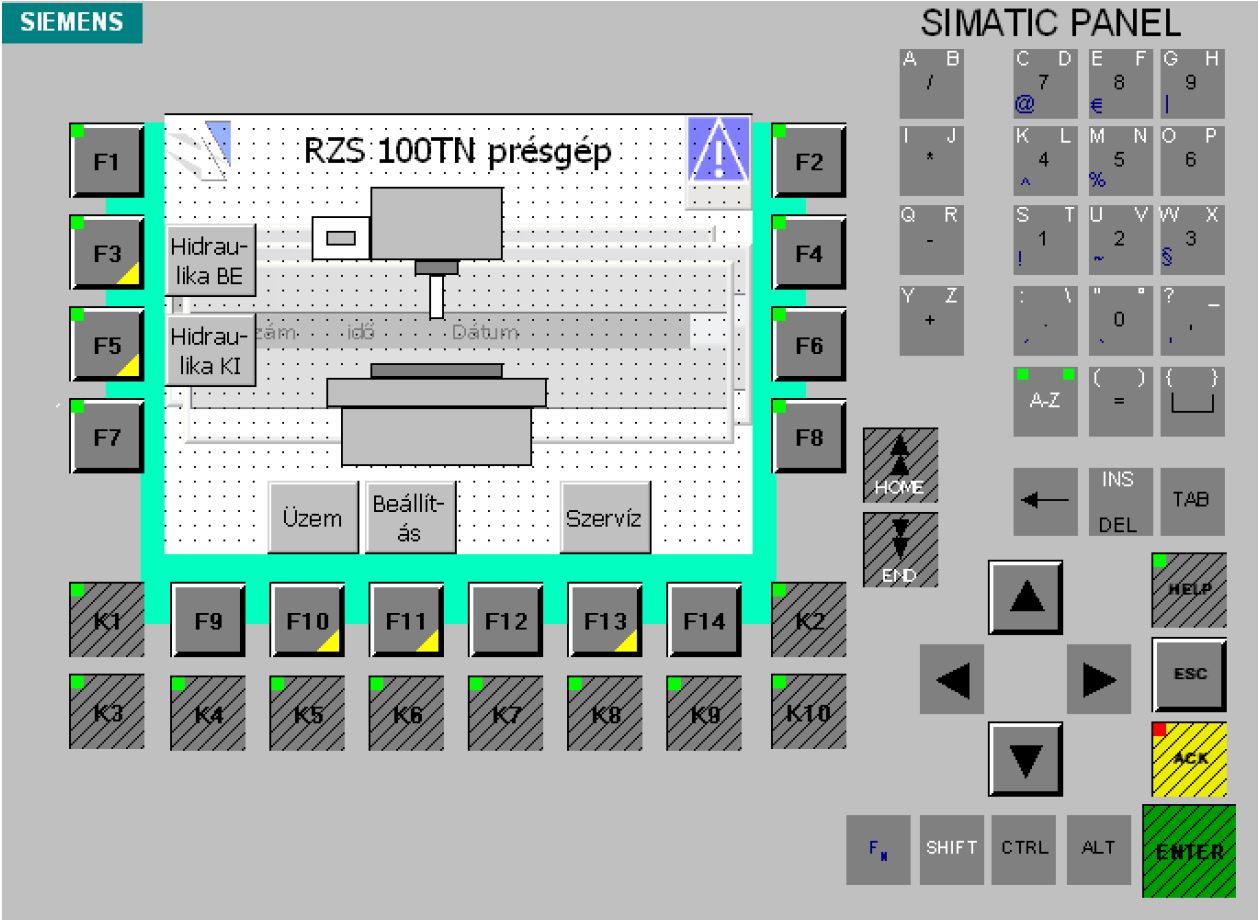Click the up arrow cursor key
Screen dimensions: 1258x921
[1025, 597]
